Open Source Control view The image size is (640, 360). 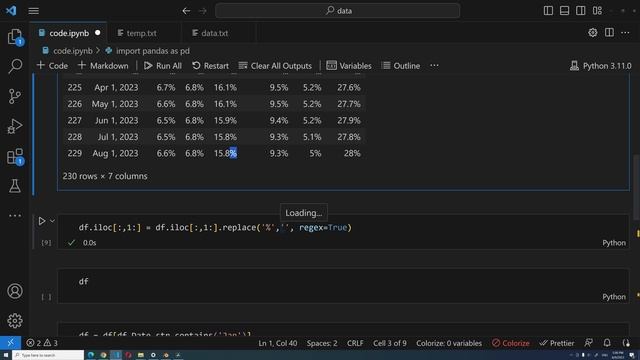pyautogui.click(x=15, y=96)
